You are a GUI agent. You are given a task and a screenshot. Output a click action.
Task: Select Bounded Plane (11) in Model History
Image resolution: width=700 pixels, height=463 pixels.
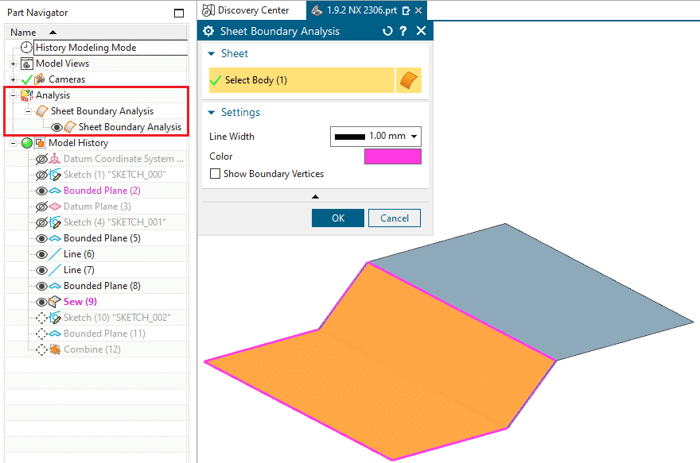[104, 334]
